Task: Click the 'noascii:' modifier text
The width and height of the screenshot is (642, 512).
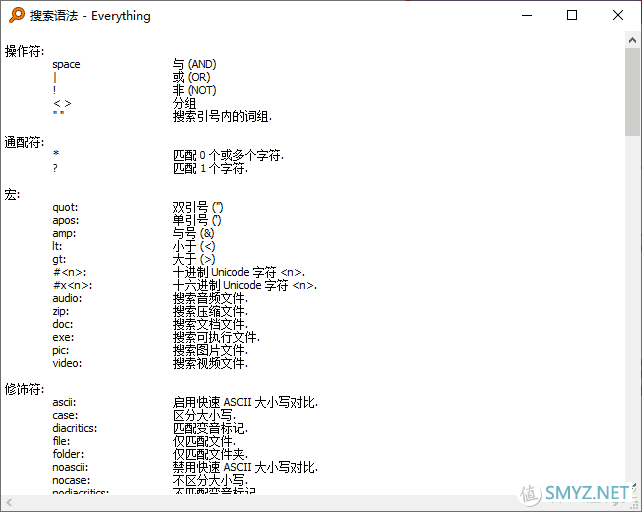Action: point(70,467)
